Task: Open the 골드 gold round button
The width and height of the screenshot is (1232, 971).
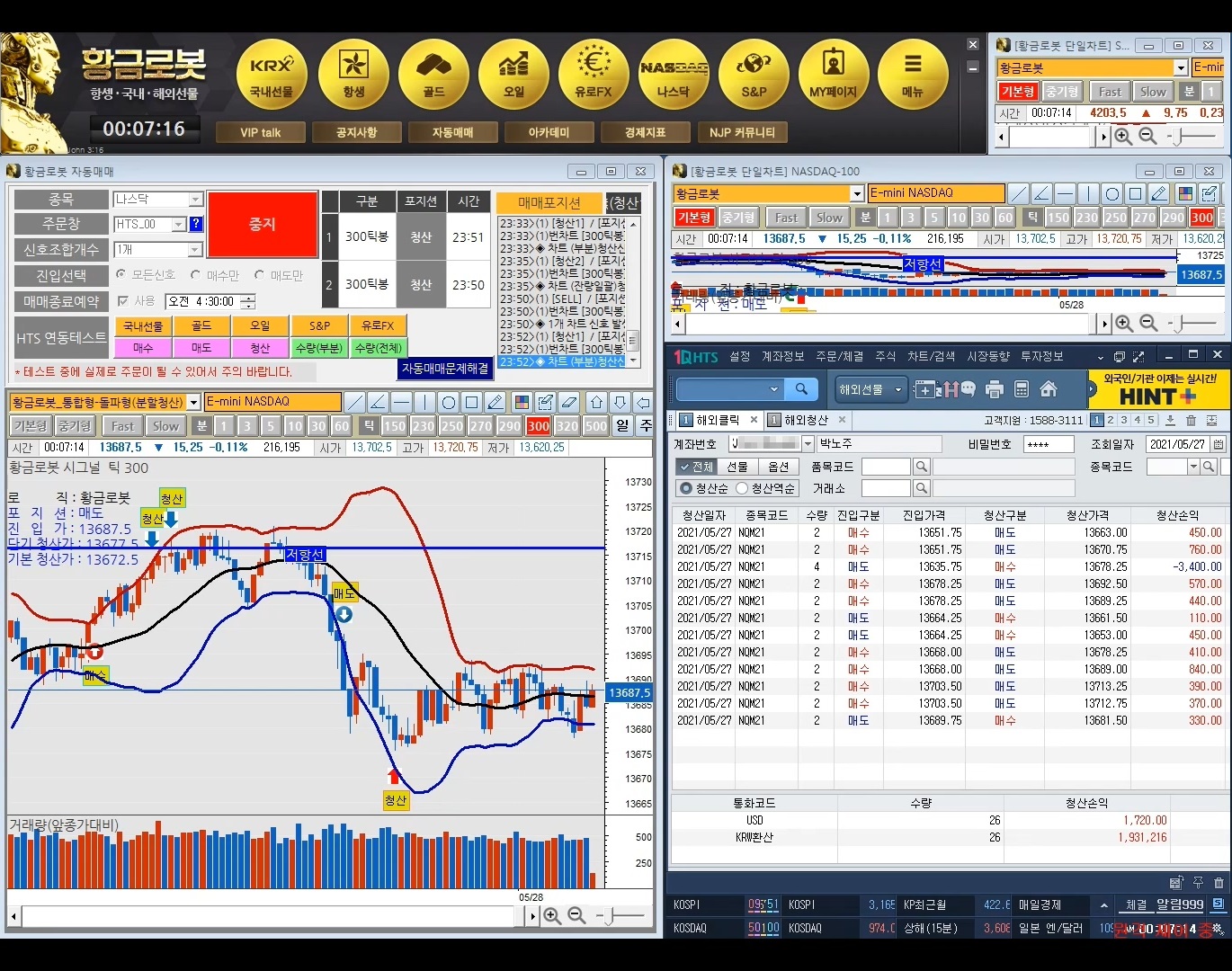Action: [x=433, y=75]
